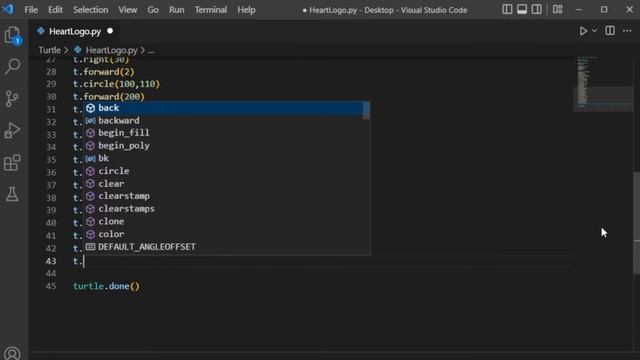640x360 pixels.
Task: Run Python file with play button
Action: 583,31
